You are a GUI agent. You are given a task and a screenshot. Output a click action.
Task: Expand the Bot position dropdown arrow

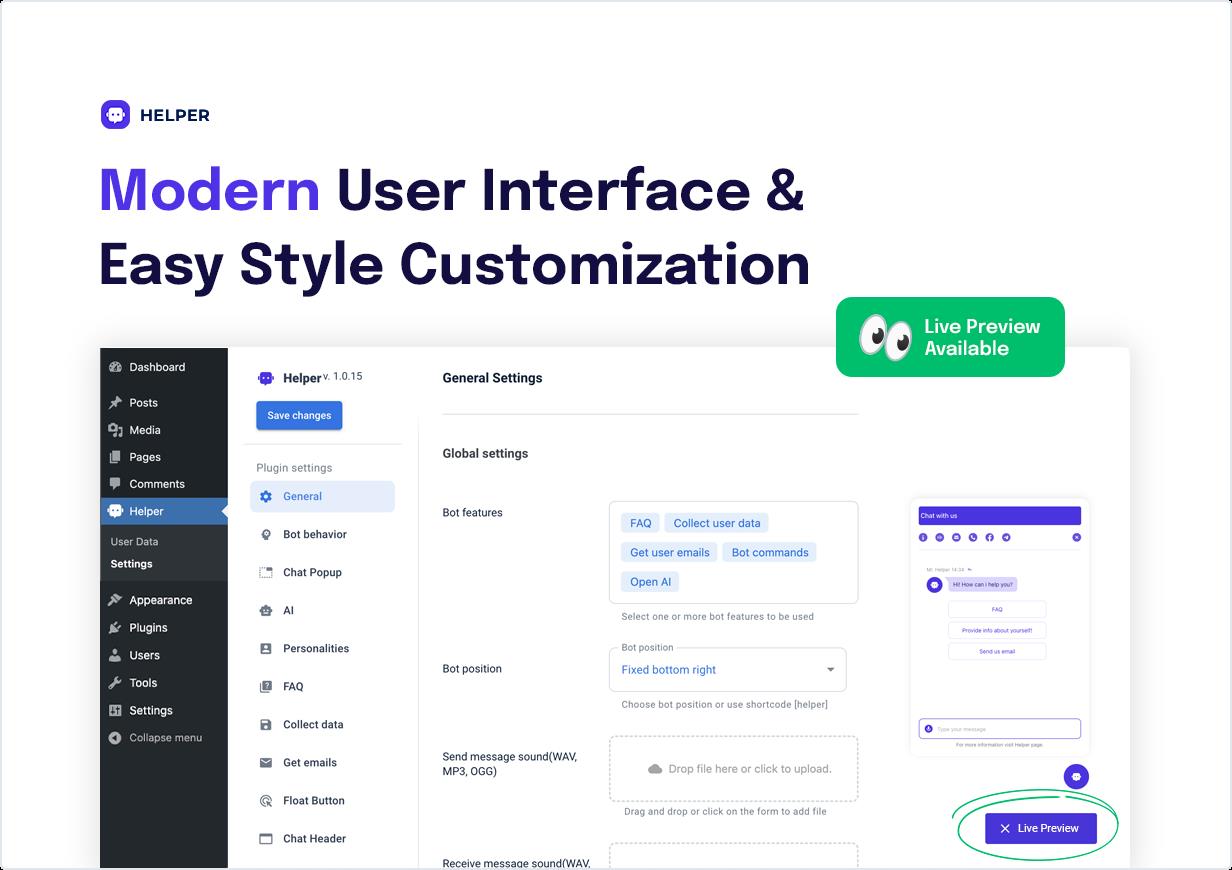pos(830,670)
